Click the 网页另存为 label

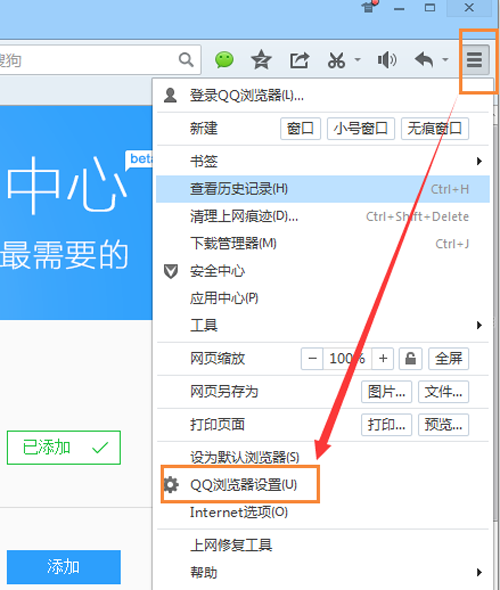(224, 392)
